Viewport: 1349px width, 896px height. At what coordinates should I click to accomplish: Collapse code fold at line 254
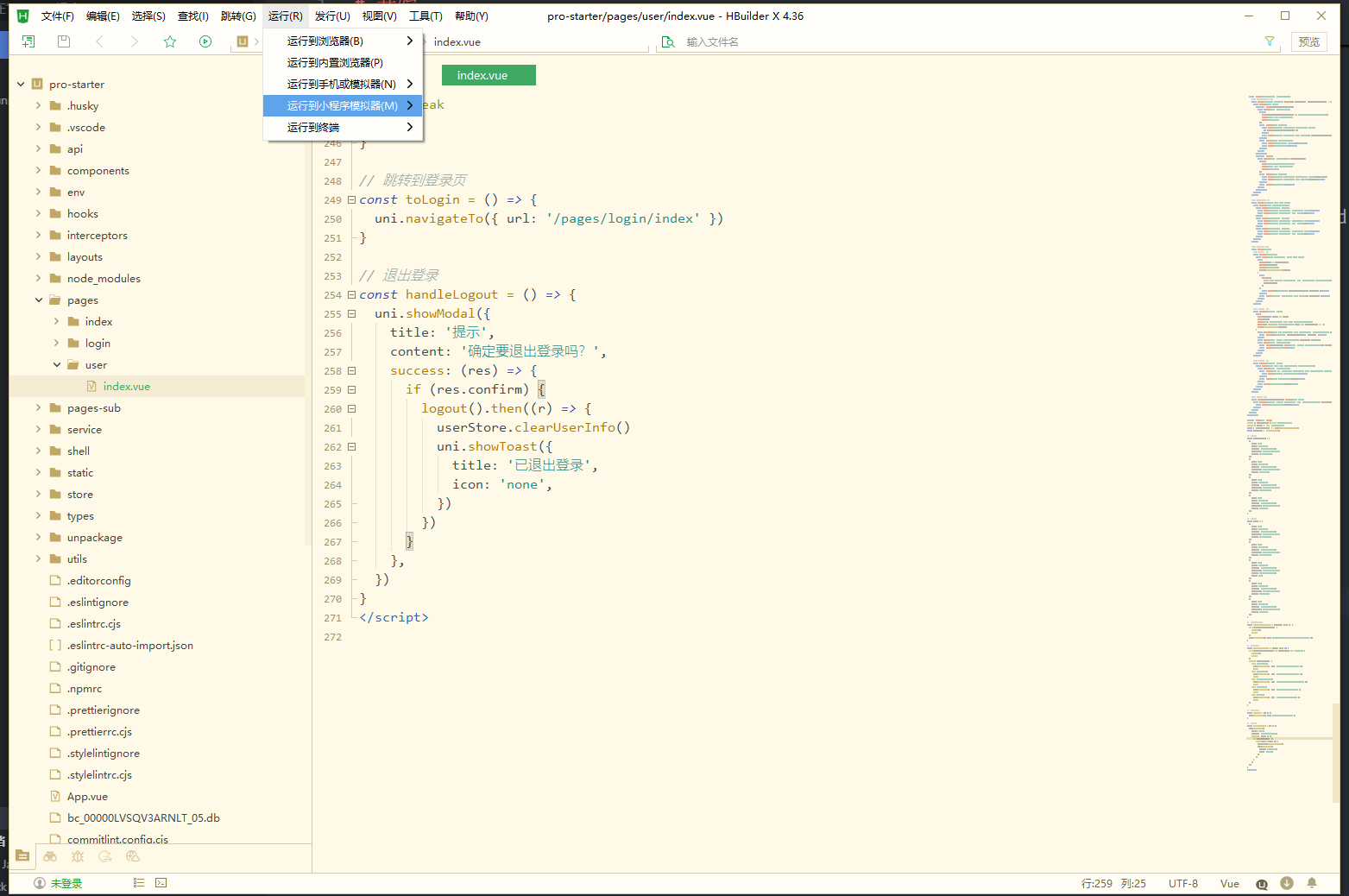[x=351, y=295]
